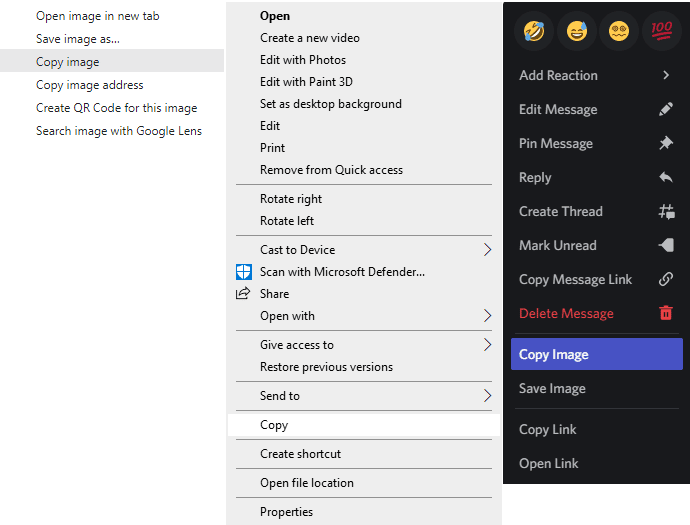Choose Save Image in Discord menu

pyautogui.click(x=552, y=389)
